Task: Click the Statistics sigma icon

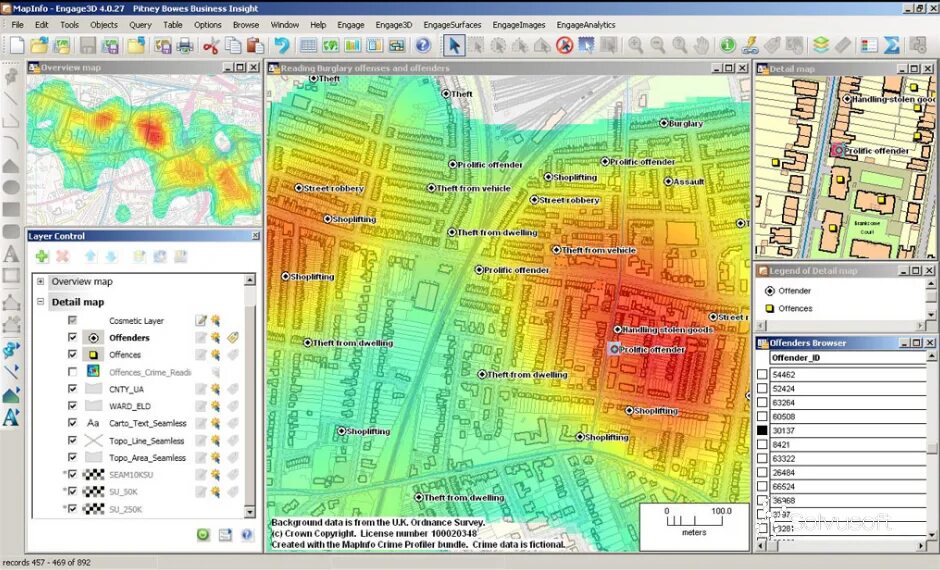Action: [891, 46]
